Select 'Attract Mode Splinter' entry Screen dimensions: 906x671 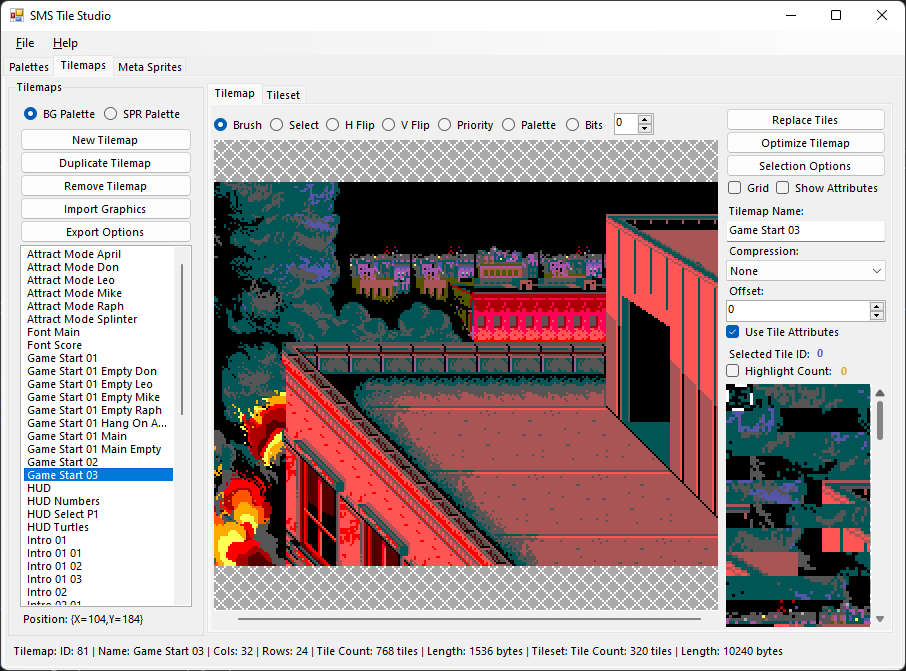click(x=82, y=319)
